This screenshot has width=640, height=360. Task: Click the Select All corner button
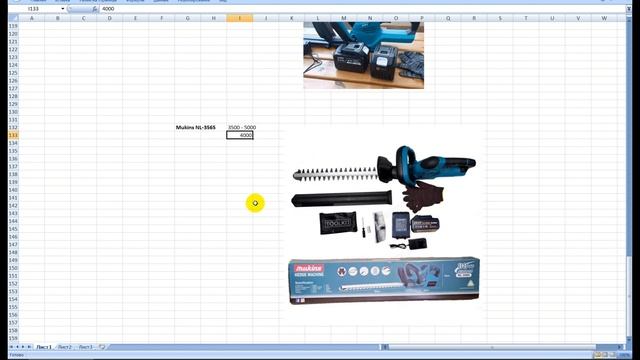point(13,18)
